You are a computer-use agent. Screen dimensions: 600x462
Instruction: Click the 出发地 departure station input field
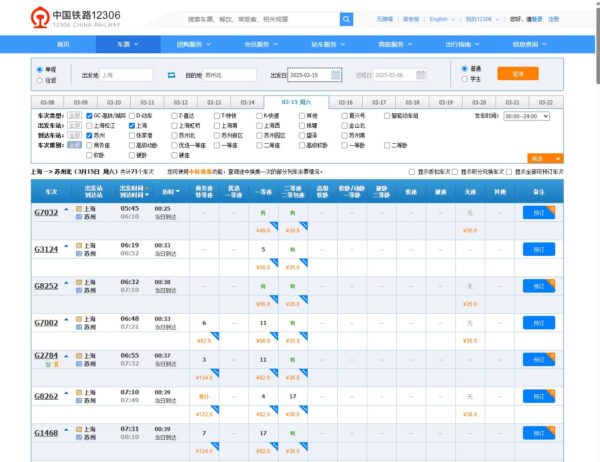pos(126,75)
